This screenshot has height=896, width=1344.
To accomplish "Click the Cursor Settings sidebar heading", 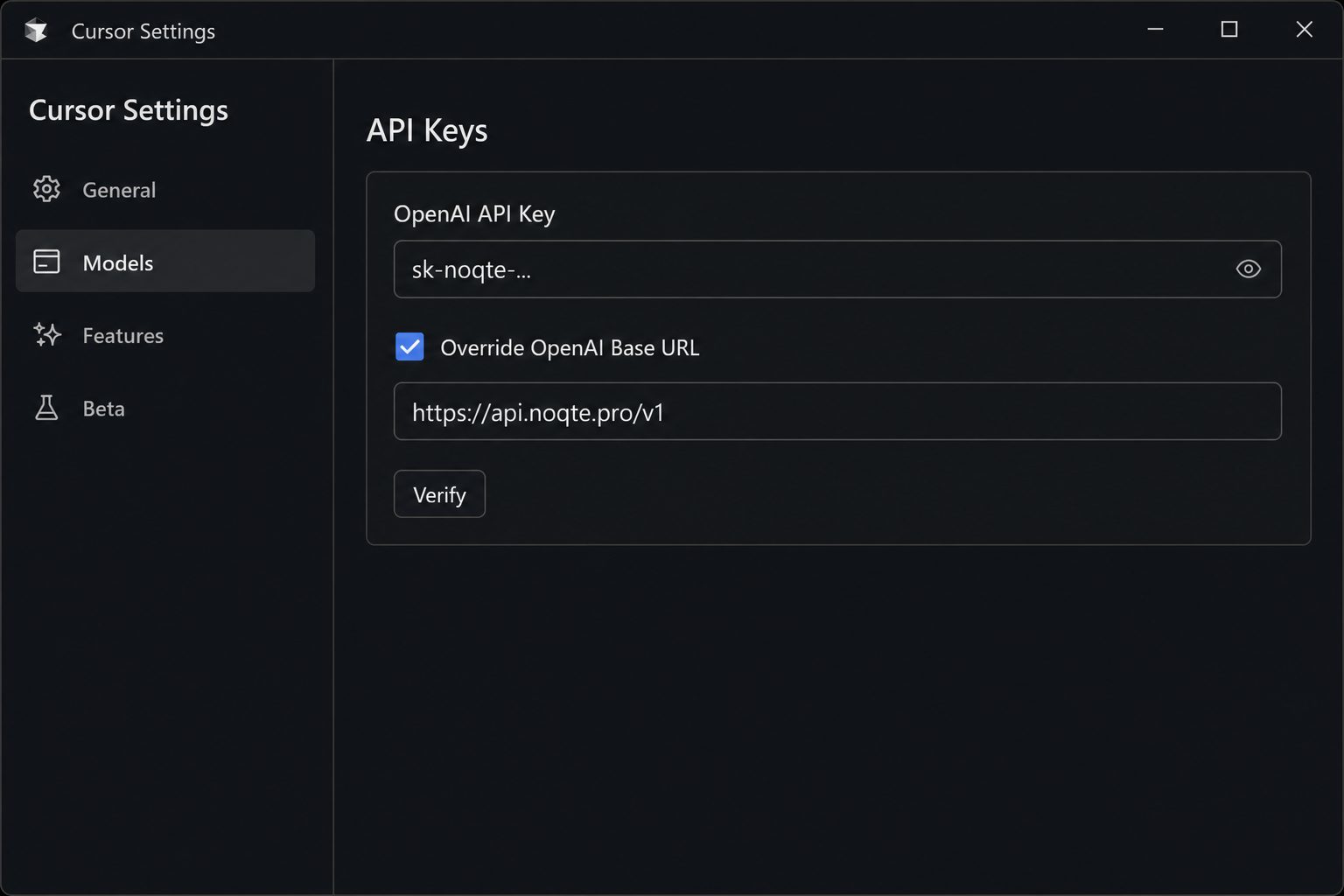I will click(129, 110).
